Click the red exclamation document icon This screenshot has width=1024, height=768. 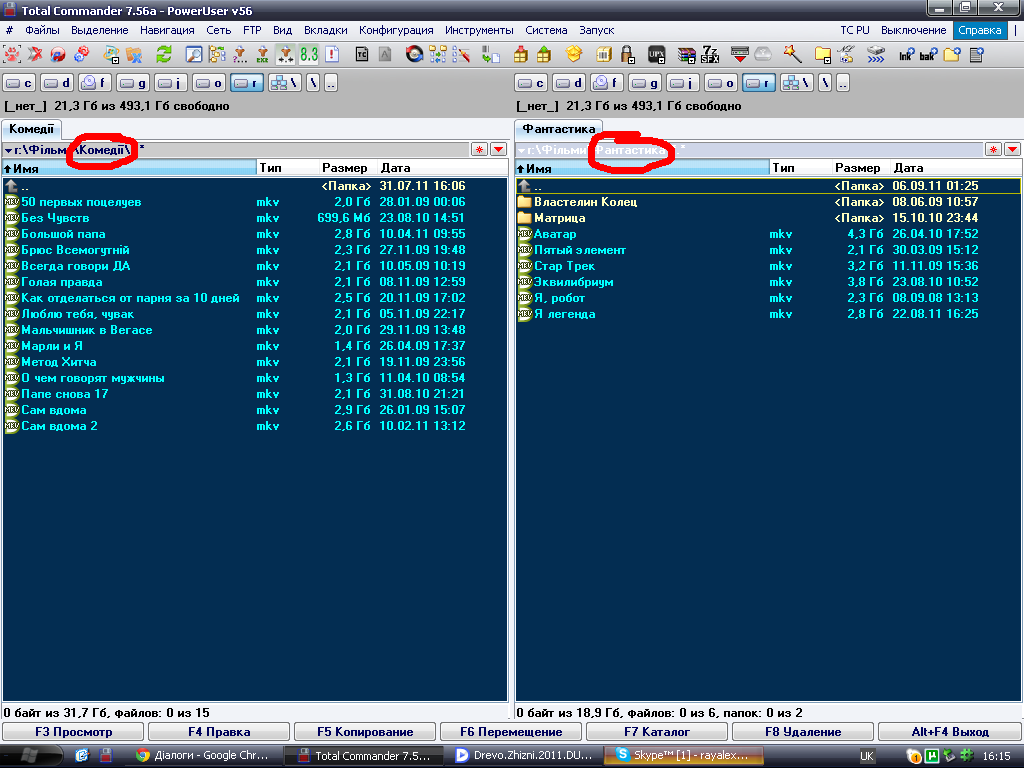click(x=332, y=54)
